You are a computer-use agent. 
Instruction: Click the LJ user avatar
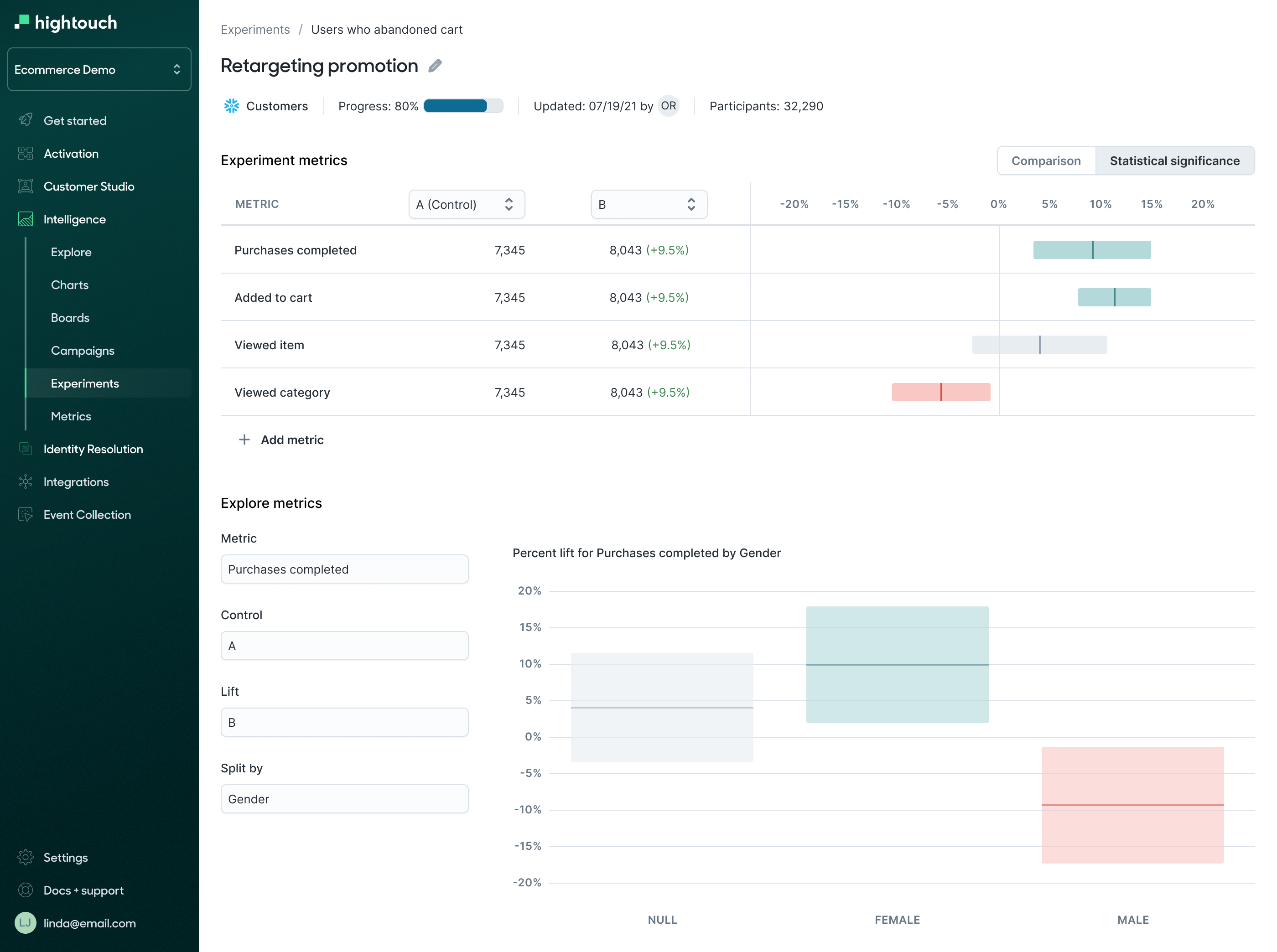point(26,923)
